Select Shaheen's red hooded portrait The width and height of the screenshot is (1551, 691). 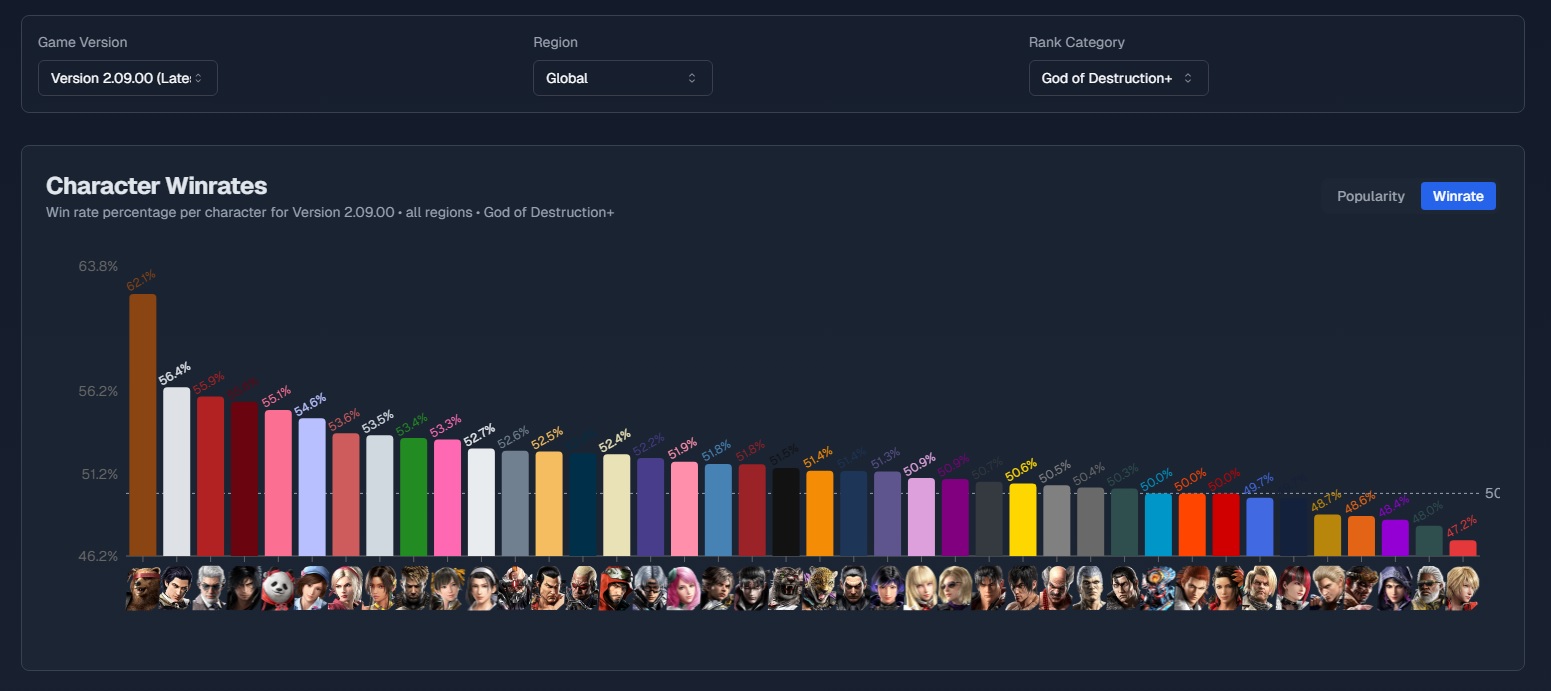[616, 588]
